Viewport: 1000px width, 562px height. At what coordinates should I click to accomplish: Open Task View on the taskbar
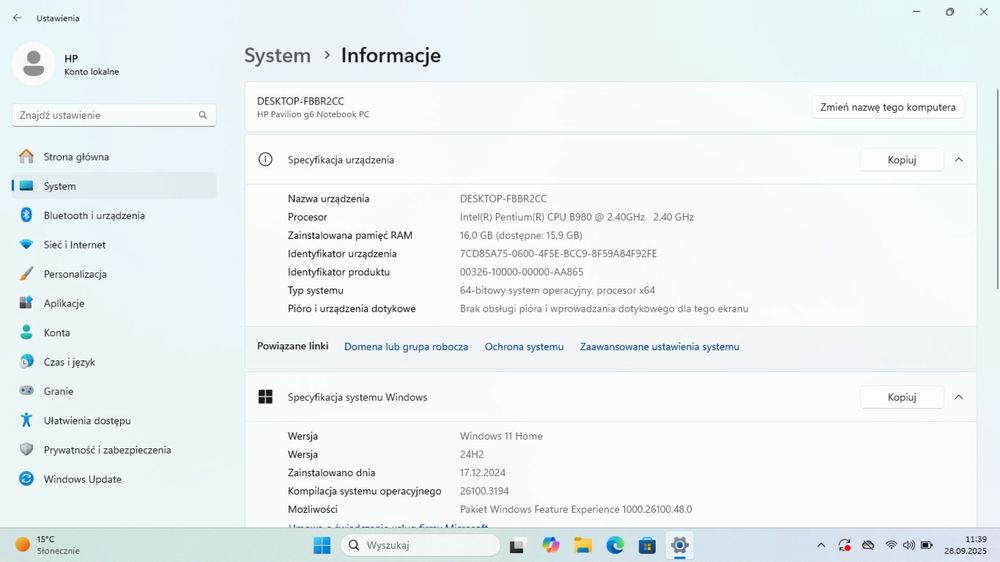point(517,545)
